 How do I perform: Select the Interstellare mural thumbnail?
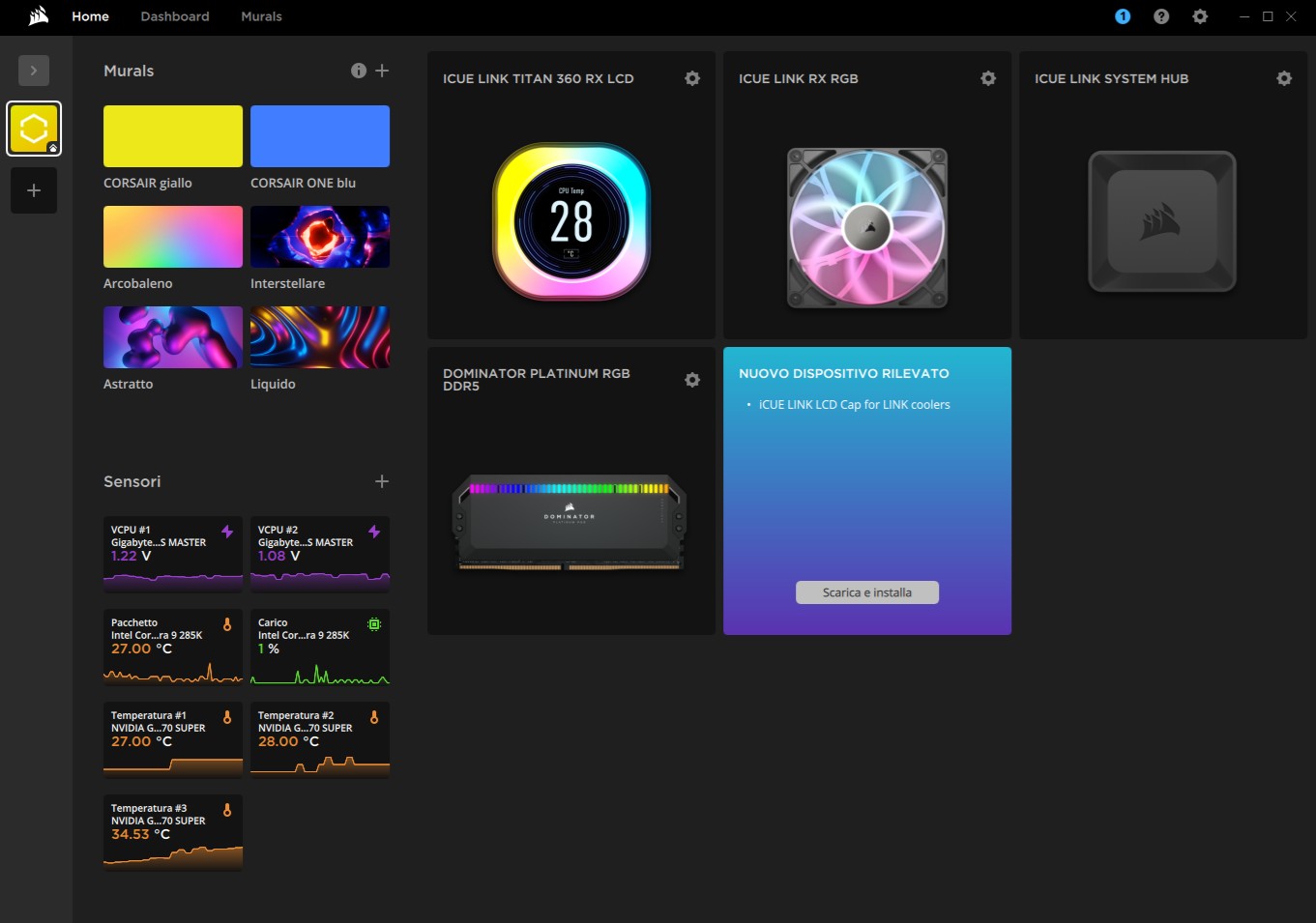(x=320, y=237)
